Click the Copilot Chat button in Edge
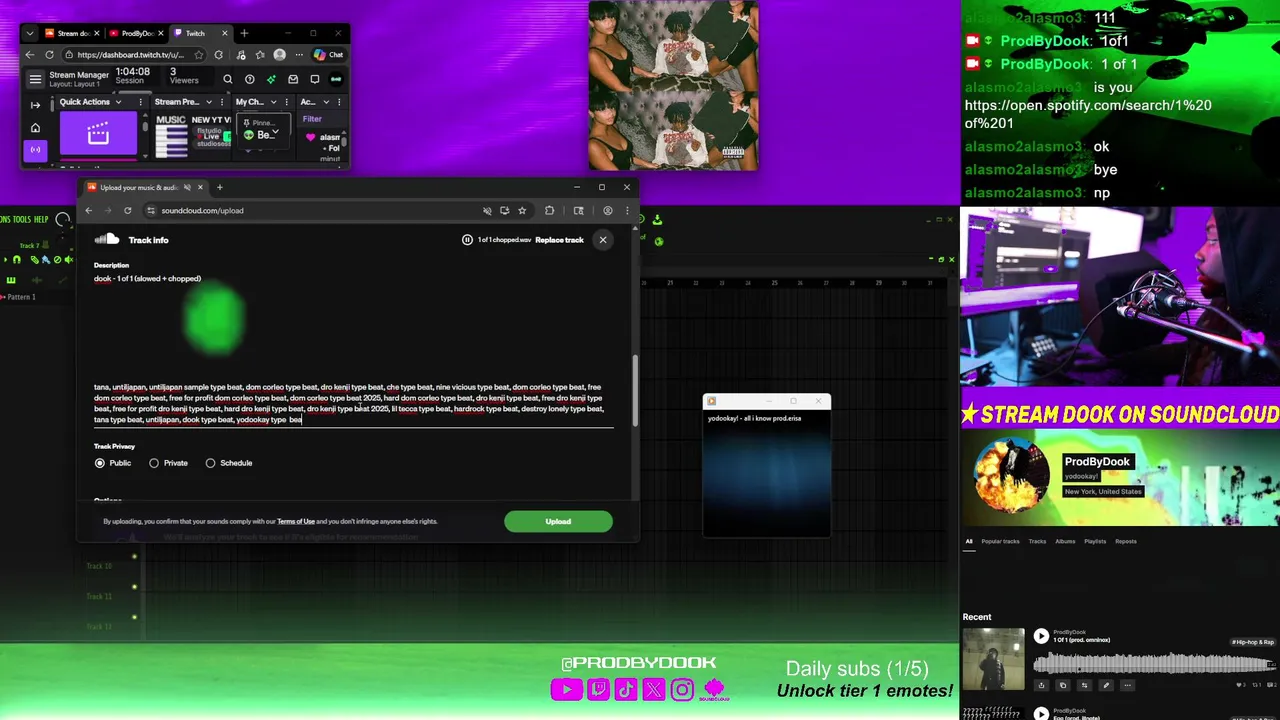1280x720 pixels. (x=328, y=55)
